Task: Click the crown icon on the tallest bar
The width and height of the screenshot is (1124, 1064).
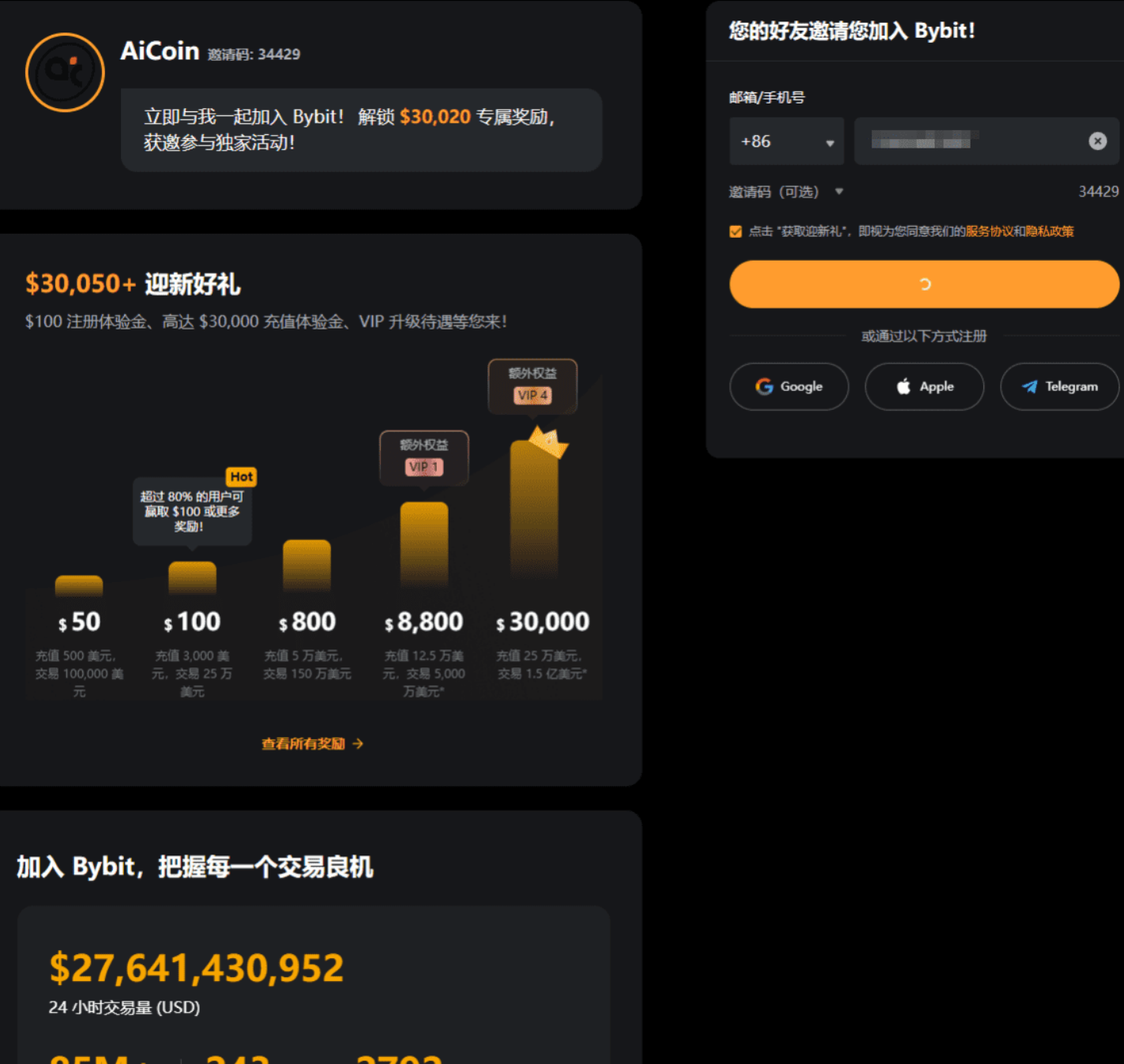Action: 548,442
